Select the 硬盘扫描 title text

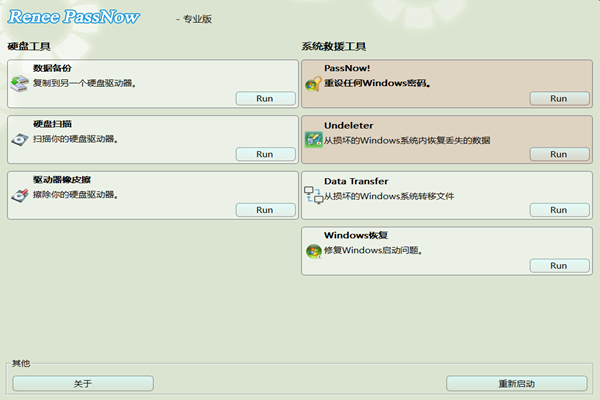coord(52,124)
